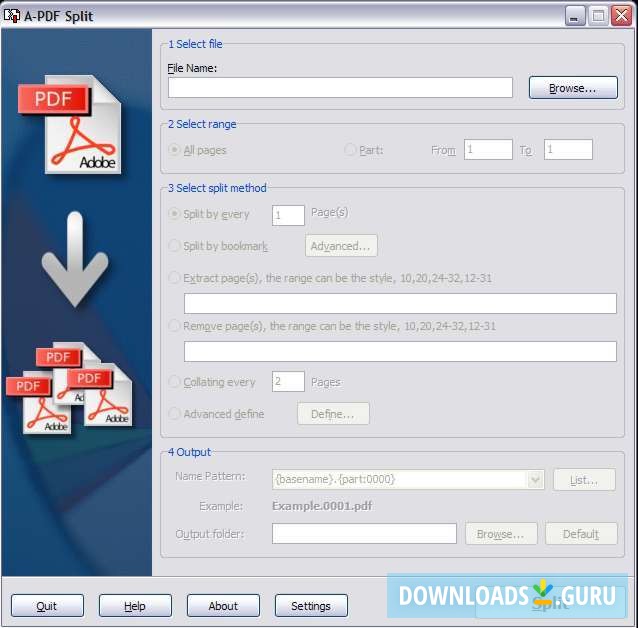The image size is (638, 628).
Task: Click the source PDF Adobe file icon
Action: (70, 124)
